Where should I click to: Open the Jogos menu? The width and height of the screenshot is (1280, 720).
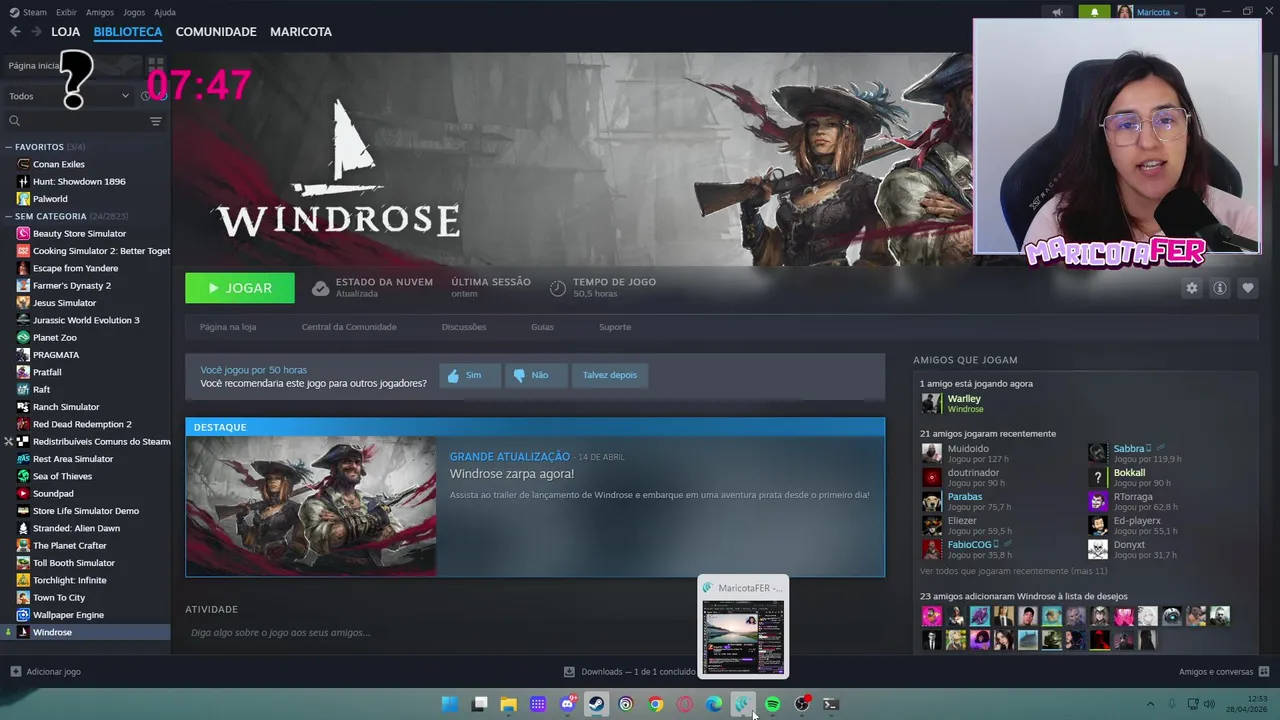point(134,12)
